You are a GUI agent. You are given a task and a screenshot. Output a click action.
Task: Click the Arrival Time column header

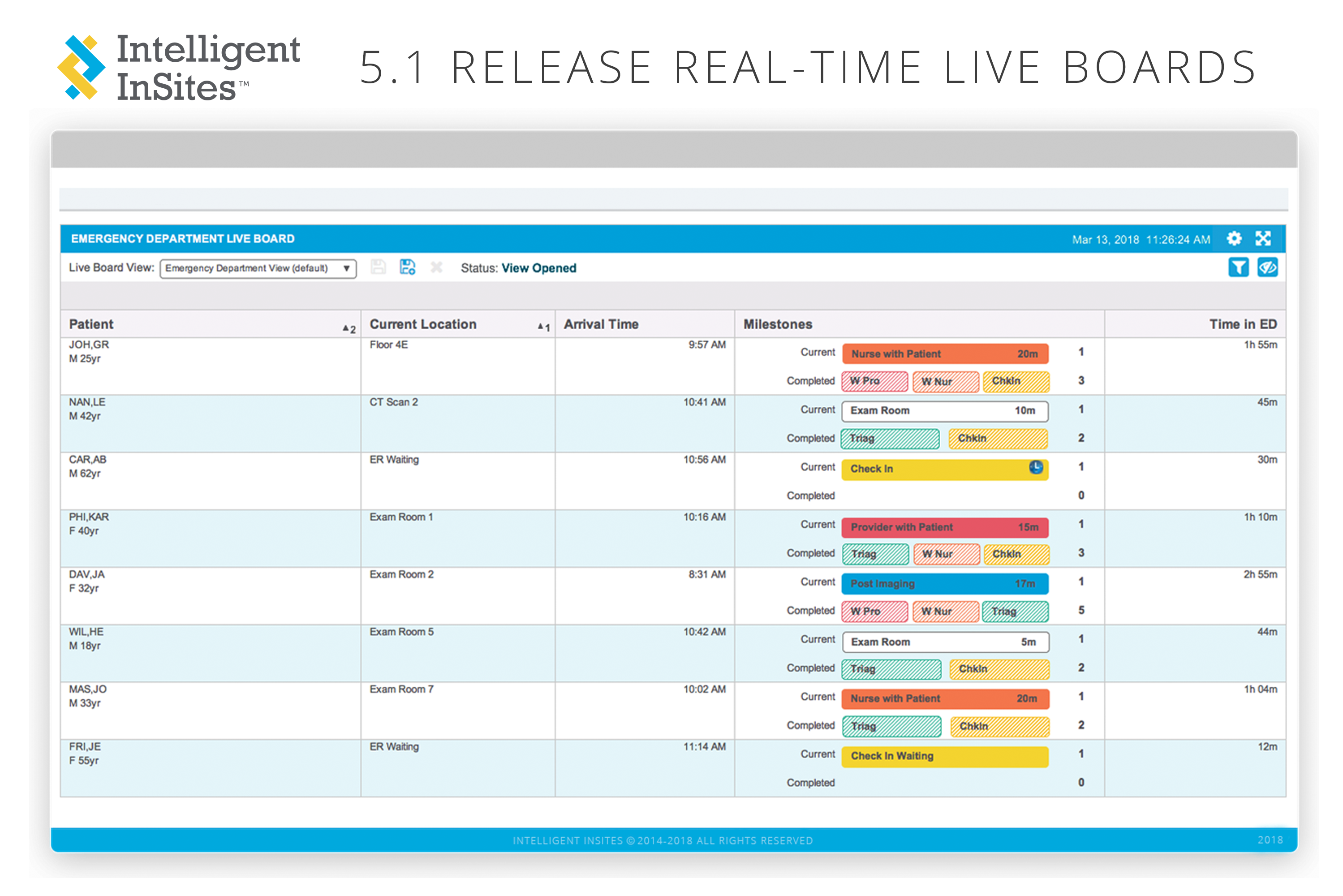(601, 324)
